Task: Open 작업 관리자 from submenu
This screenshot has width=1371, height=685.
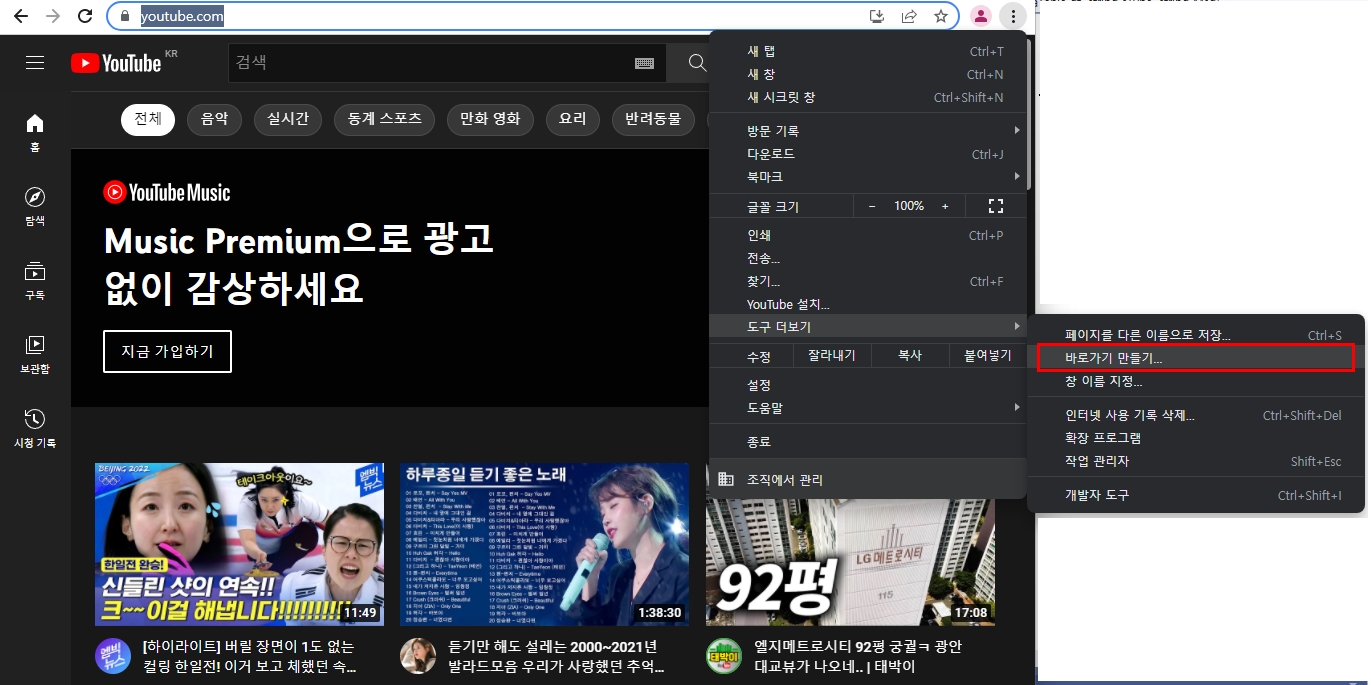Action: (x=1196, y=461)
